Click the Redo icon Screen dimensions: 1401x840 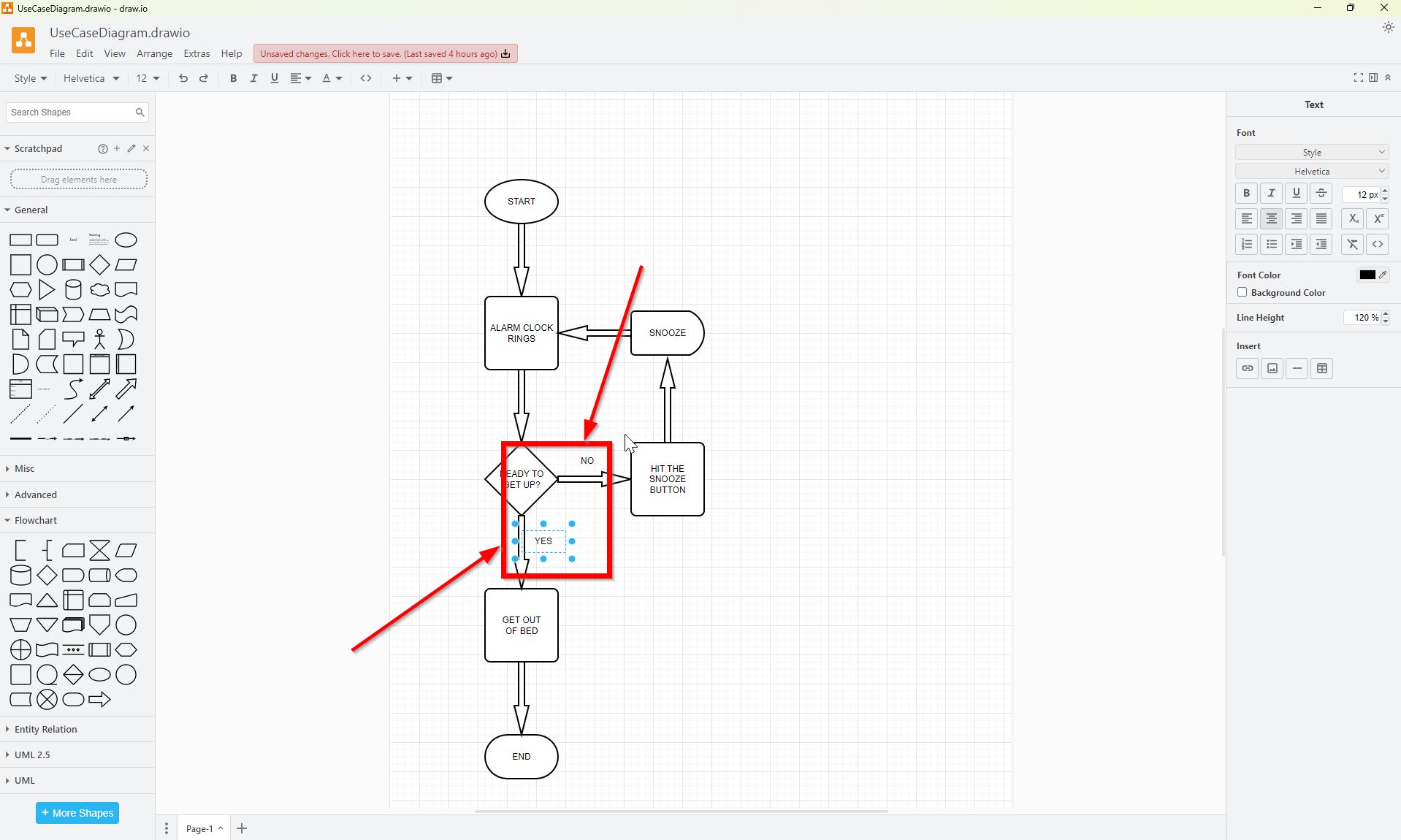[204, 78]
